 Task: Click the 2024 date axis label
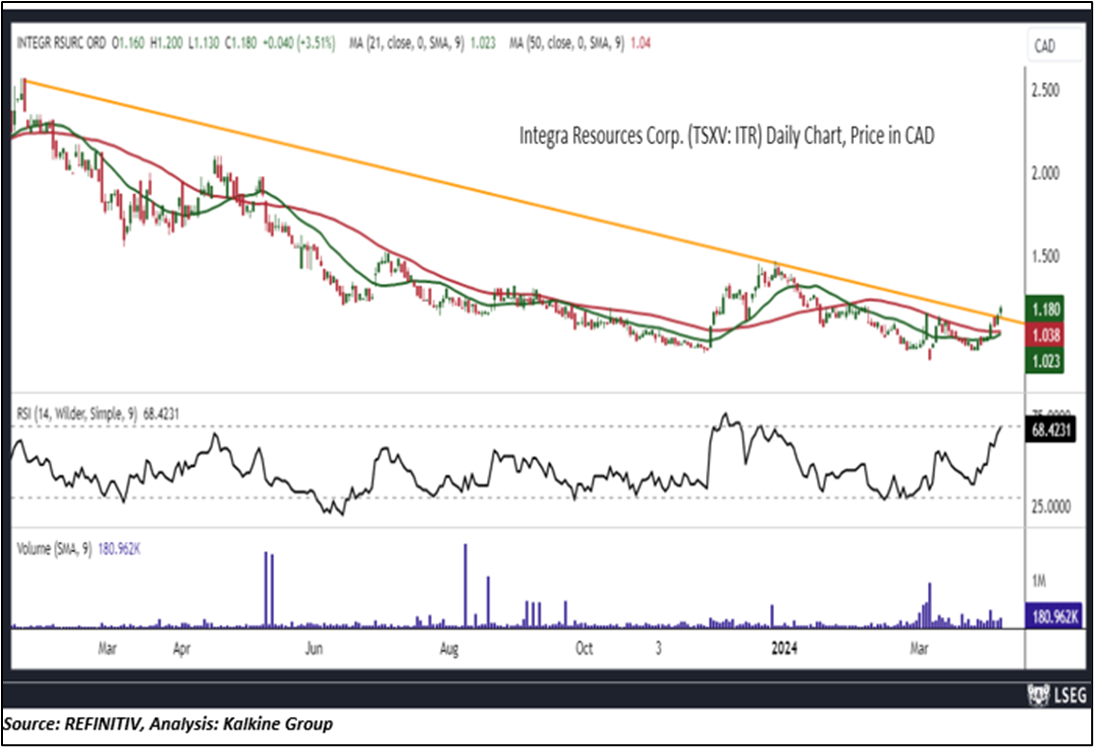(784, 649)
